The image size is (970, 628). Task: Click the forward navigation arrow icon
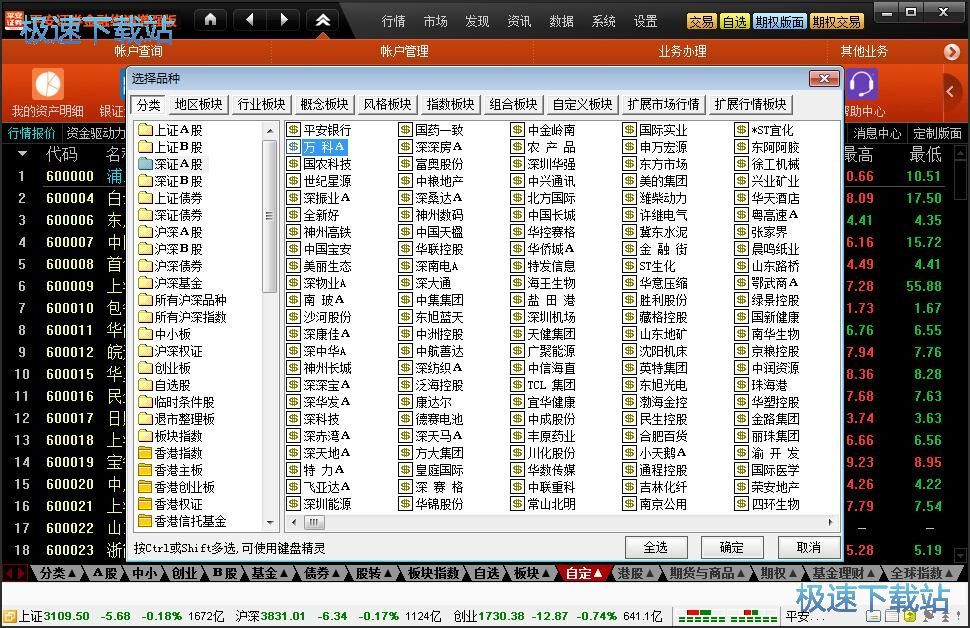coord(284,19)
